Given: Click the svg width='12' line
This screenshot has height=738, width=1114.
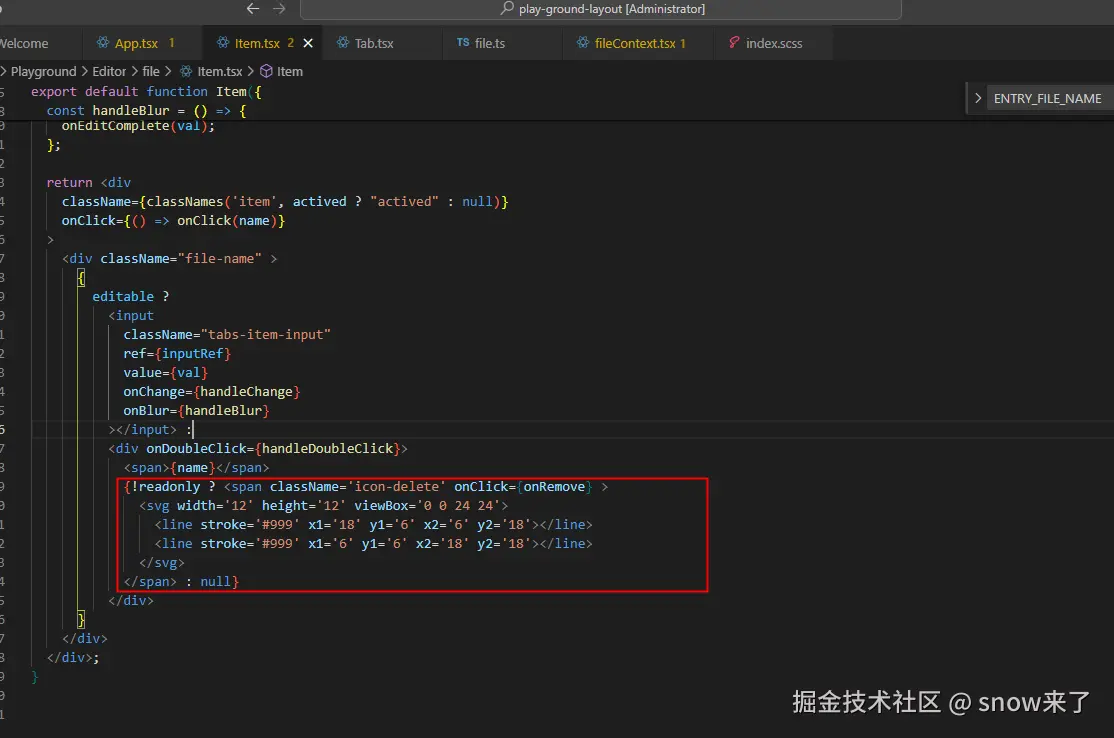Looking at the screenshot, I should click(323, 506).
